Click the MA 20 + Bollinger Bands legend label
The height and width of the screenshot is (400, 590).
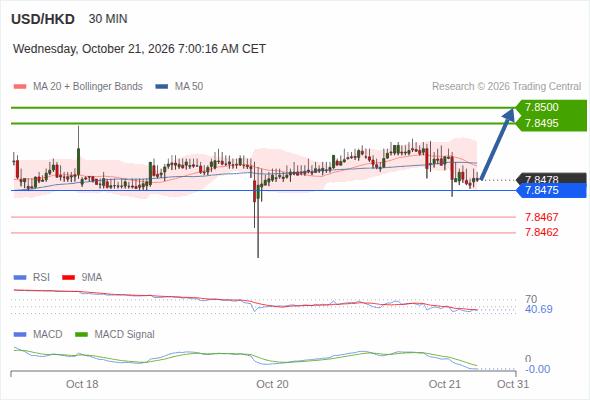tap(88, 87)
